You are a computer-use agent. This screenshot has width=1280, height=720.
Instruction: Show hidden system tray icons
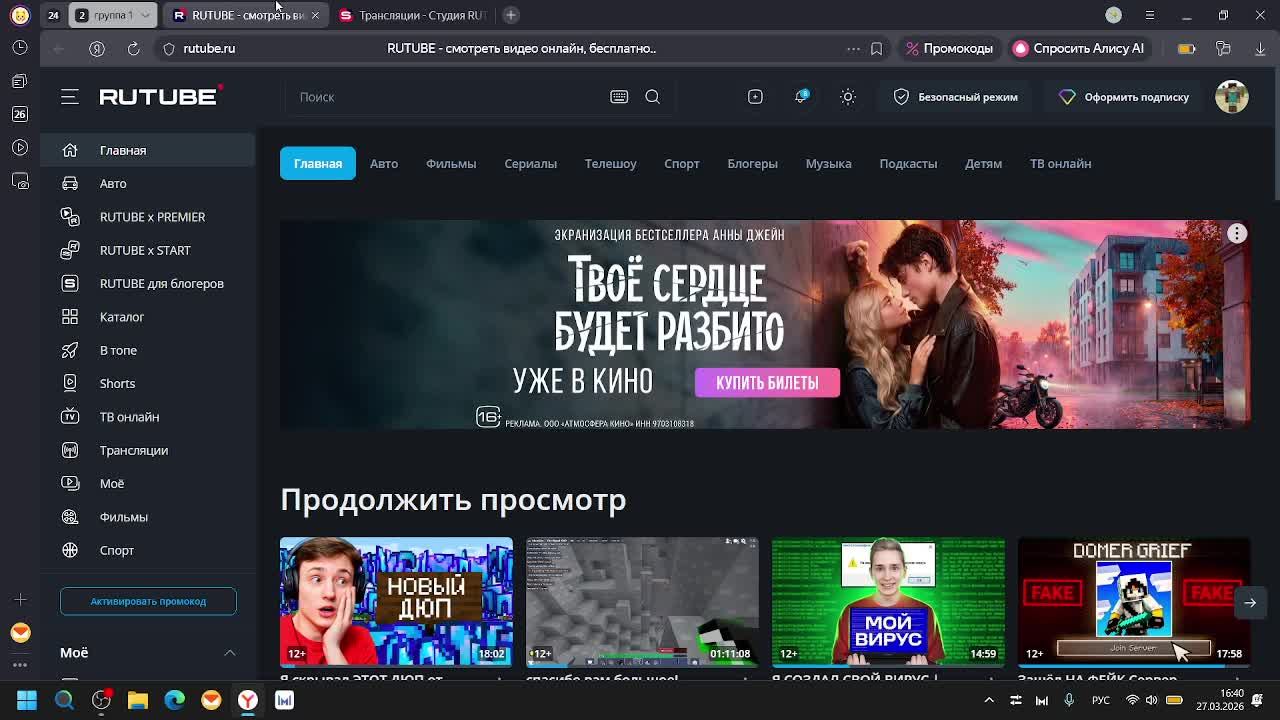click(x=989, y=700)
